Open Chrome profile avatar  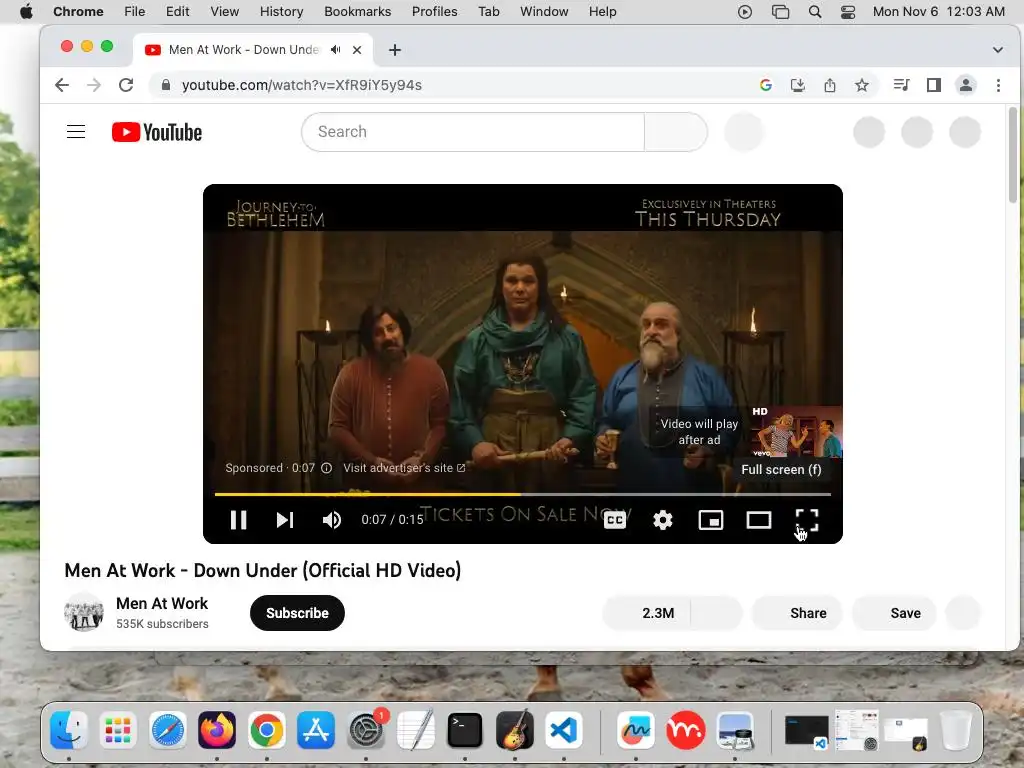click(x=966, y=85)
